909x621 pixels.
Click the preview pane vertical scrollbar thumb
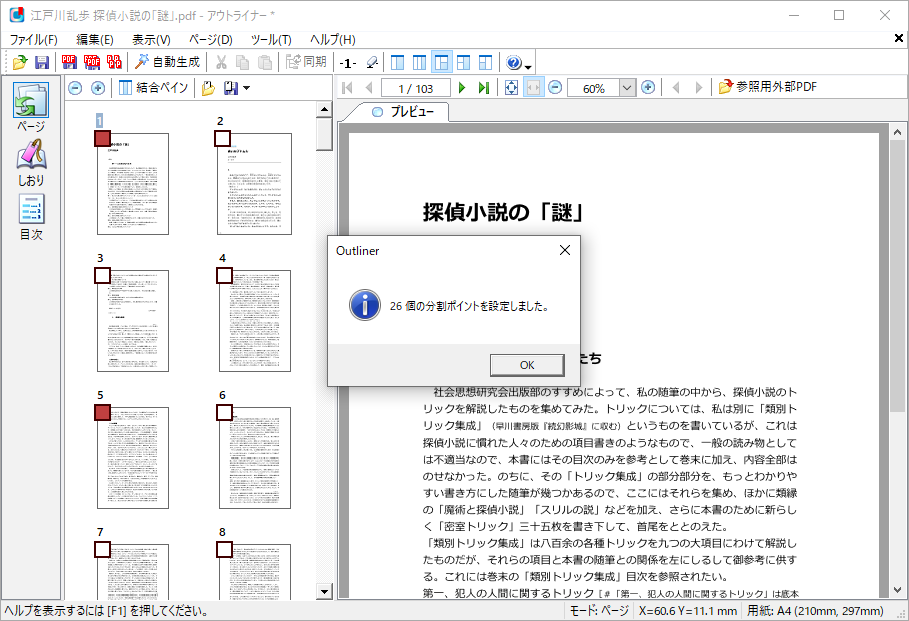click(x=897, y=277)
